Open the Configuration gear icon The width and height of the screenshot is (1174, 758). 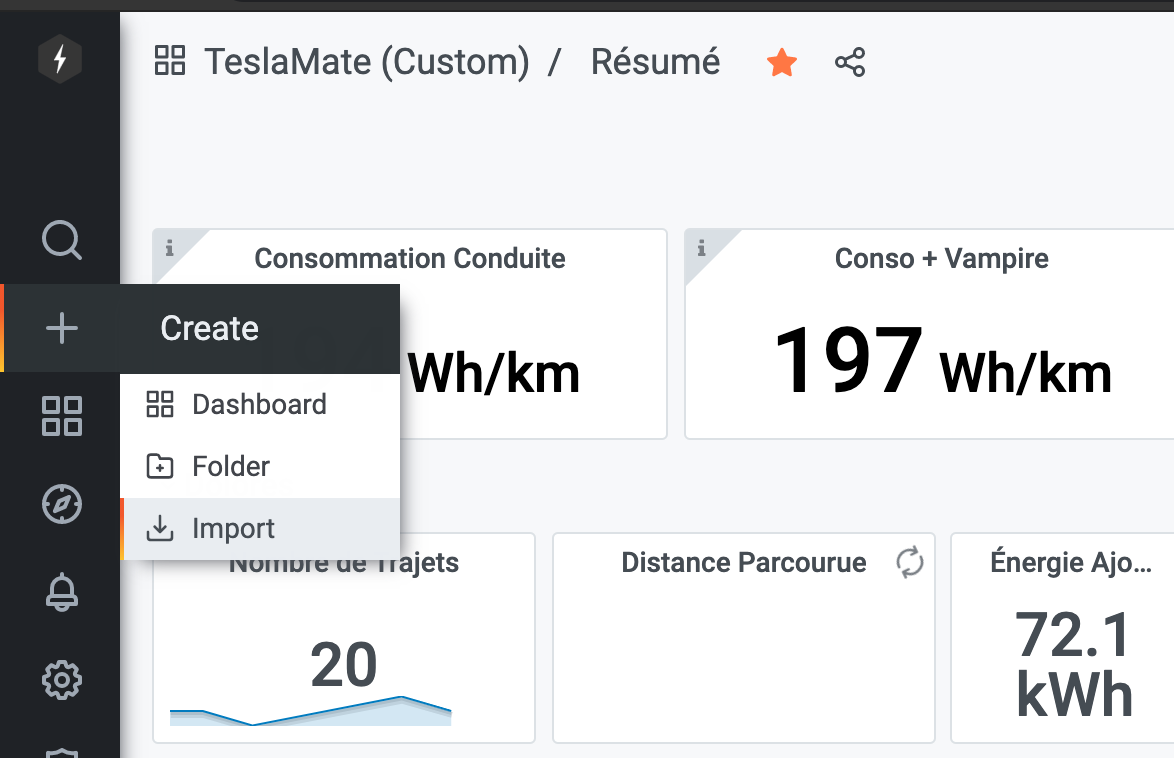(61, 680)
